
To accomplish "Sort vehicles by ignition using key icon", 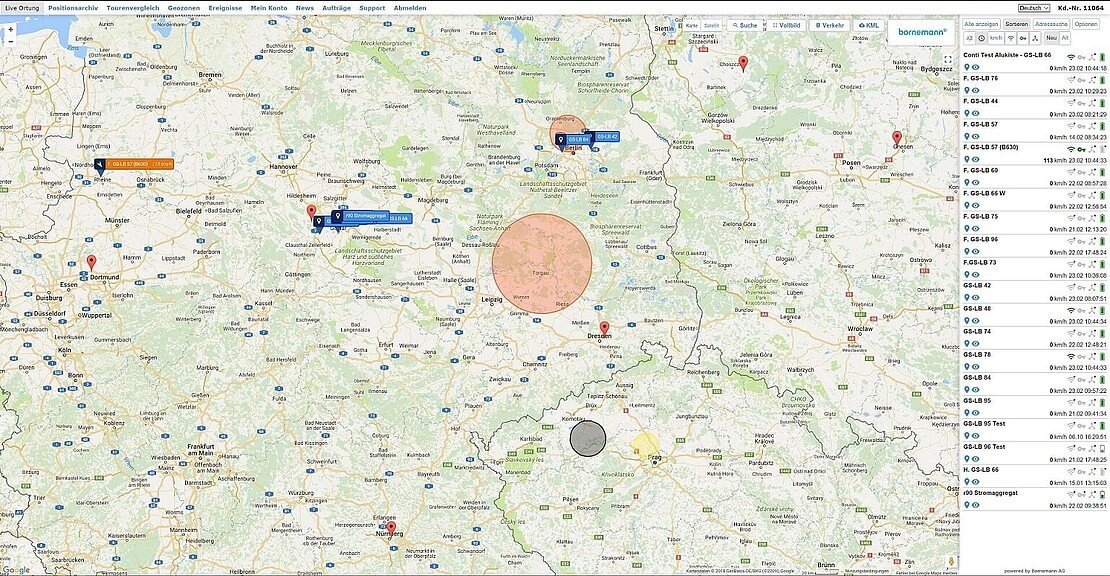I will [1023, 38].
